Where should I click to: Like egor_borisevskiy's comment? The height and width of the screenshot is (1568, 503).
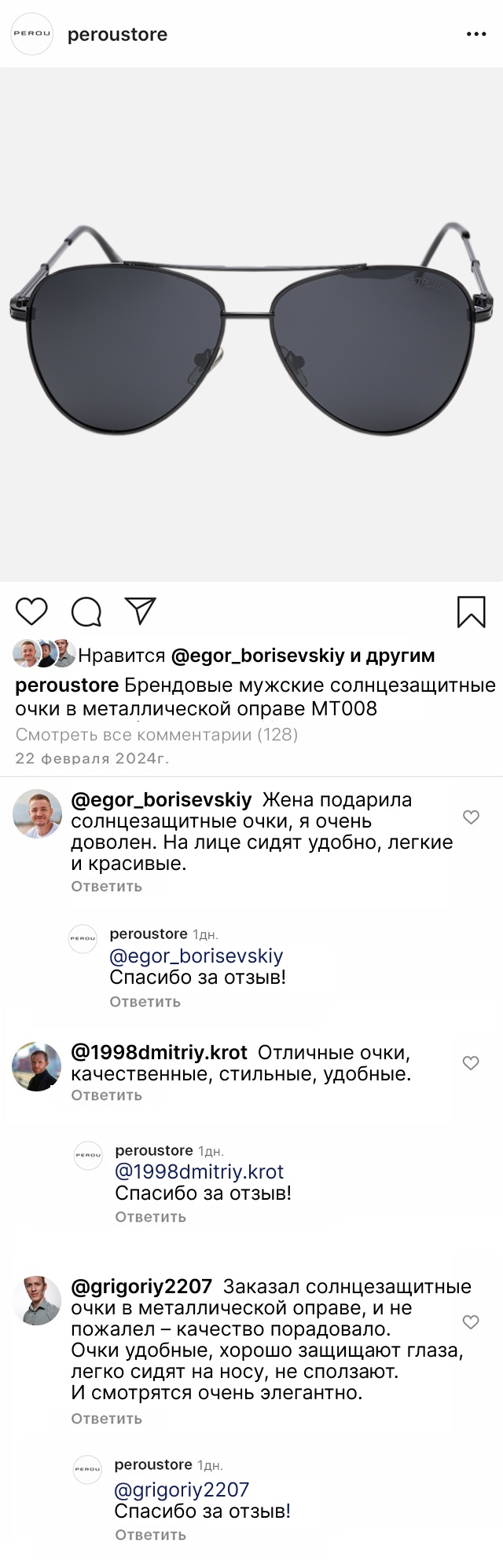471,817
